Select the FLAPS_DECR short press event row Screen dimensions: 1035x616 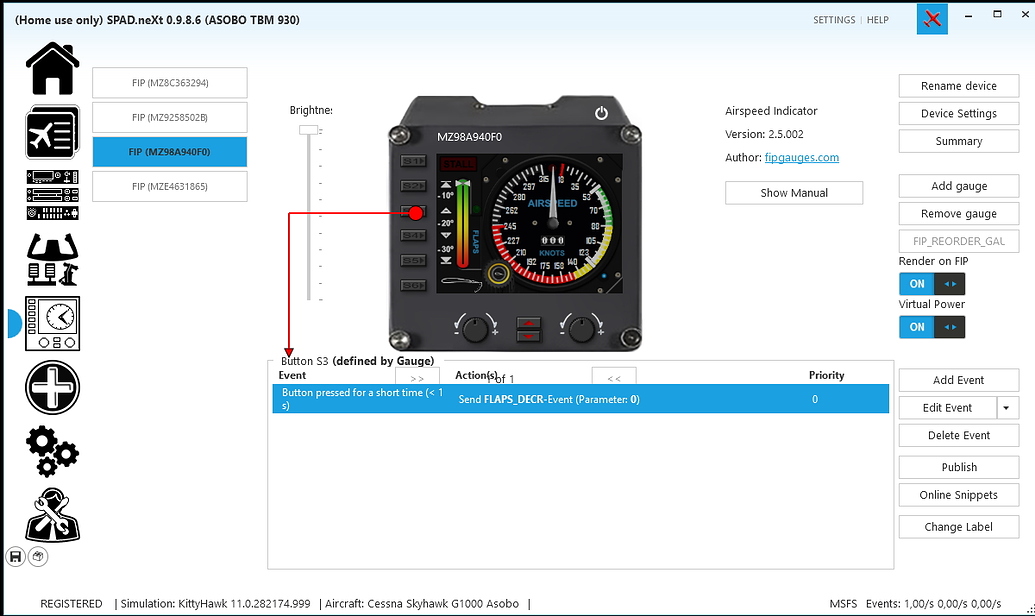[580, 399]
